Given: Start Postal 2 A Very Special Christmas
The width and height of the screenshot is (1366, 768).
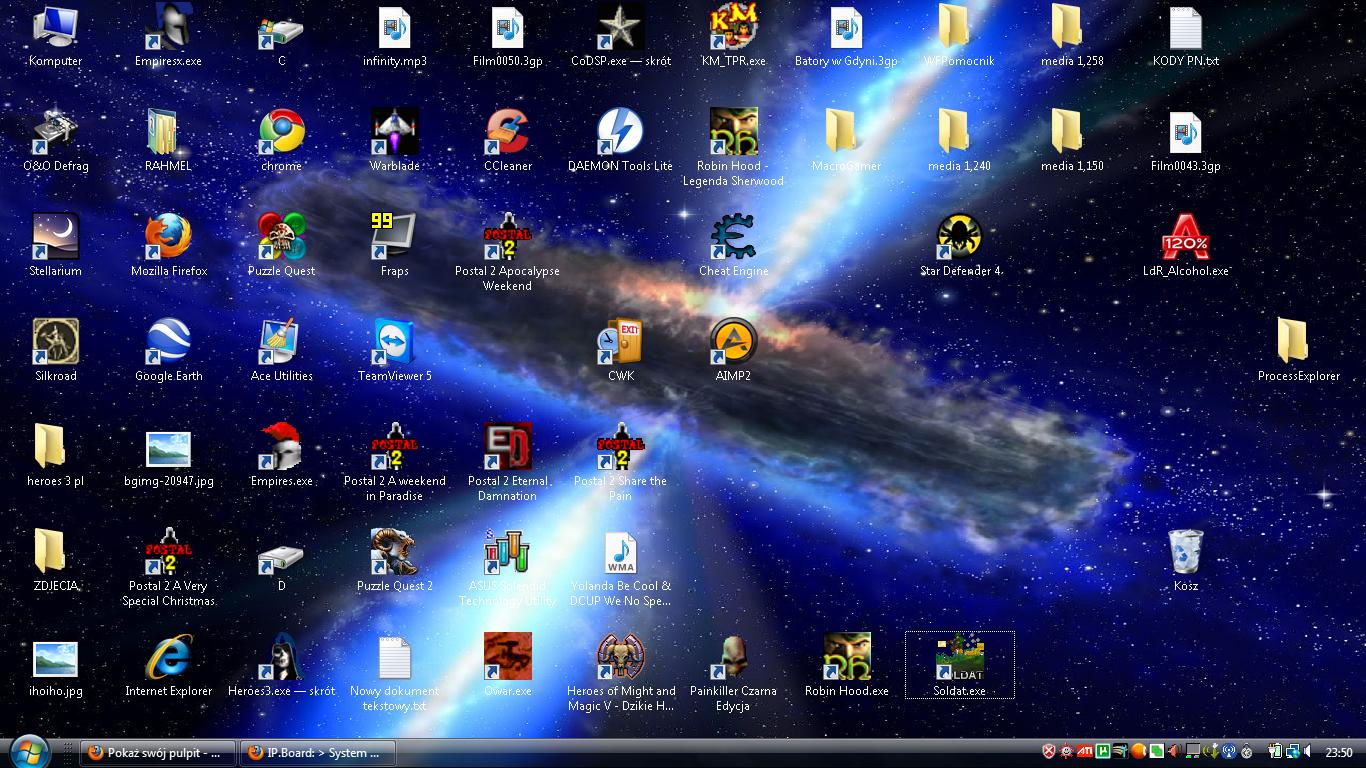Looking at the screenshot, I should point(168,568).
